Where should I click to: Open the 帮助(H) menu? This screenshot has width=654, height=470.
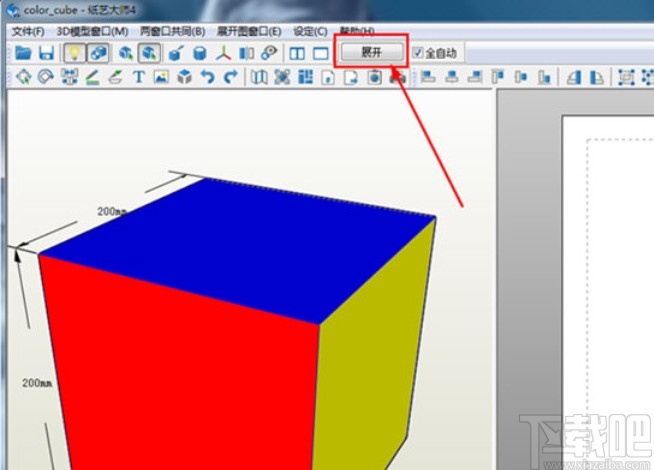coord(357,30)
